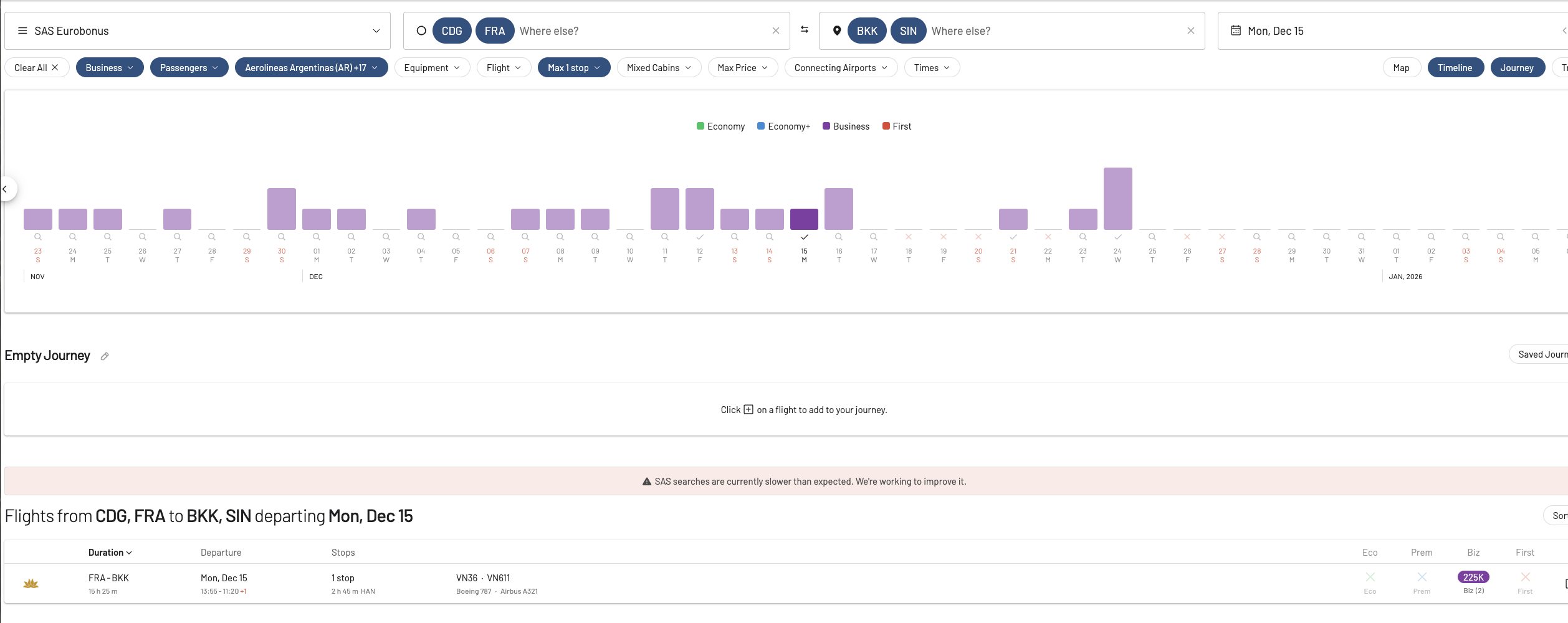
Task: Click the Vietnam Airlines lotus logo
Action: 31,584
